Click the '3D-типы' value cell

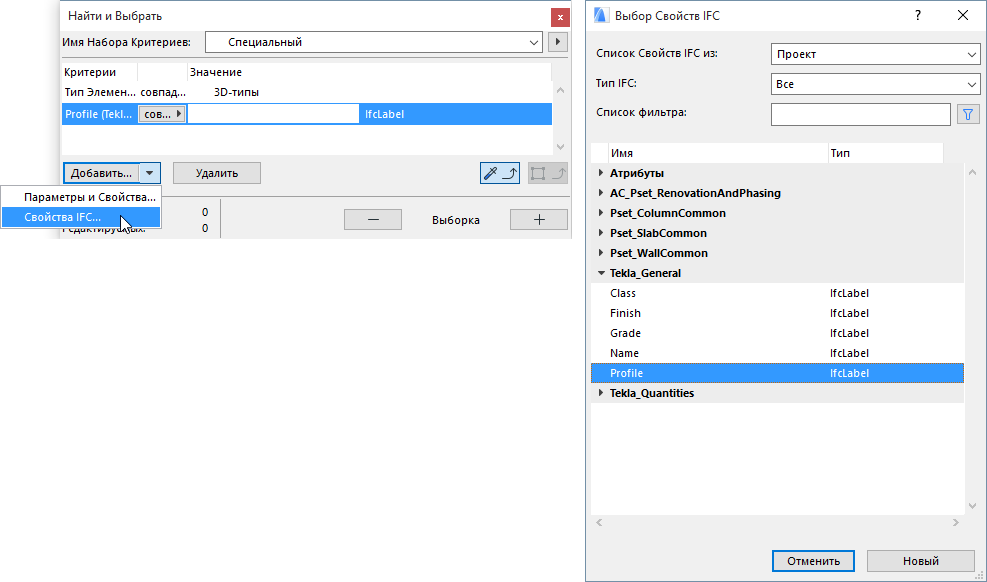pyautogui.click(x=236, y=92)
